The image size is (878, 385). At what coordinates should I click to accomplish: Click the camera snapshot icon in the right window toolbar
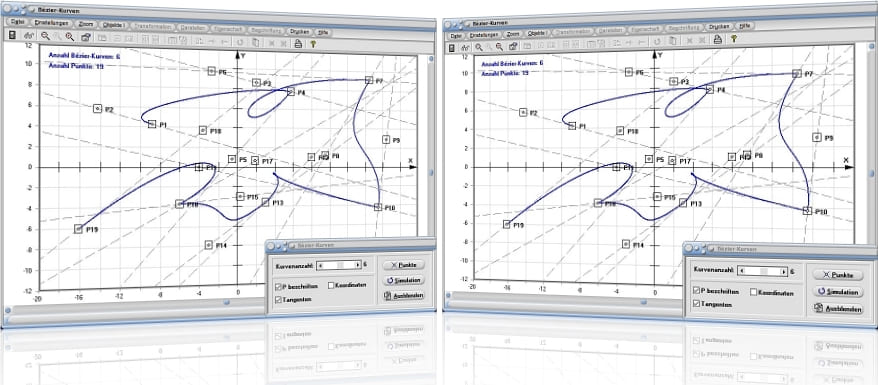coord(513,46)
